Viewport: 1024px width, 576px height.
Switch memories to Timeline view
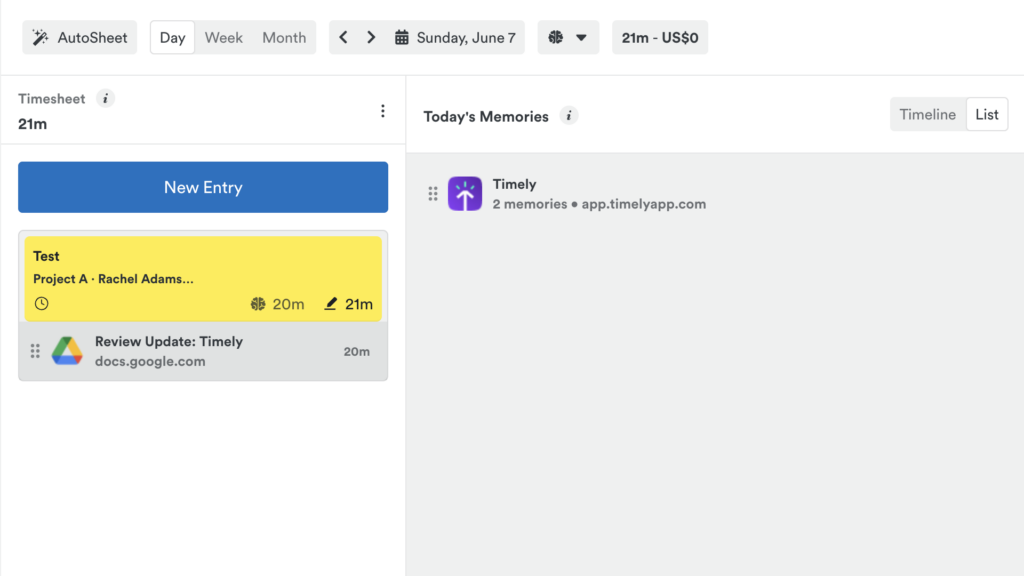[x=927, y=114]
